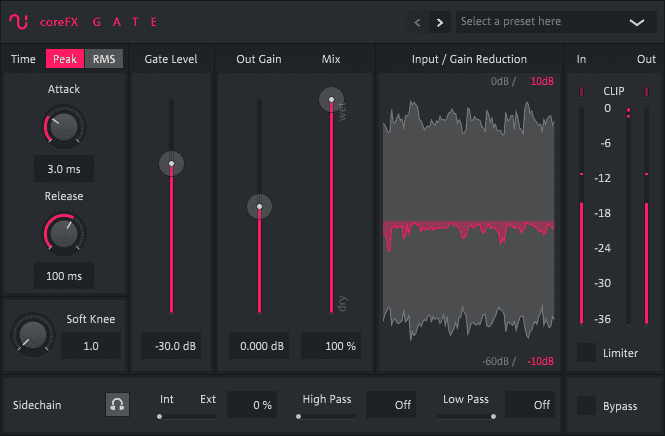Reset the CLIP indicator
This screenshot has width=665, height=436.
(613, 91)
